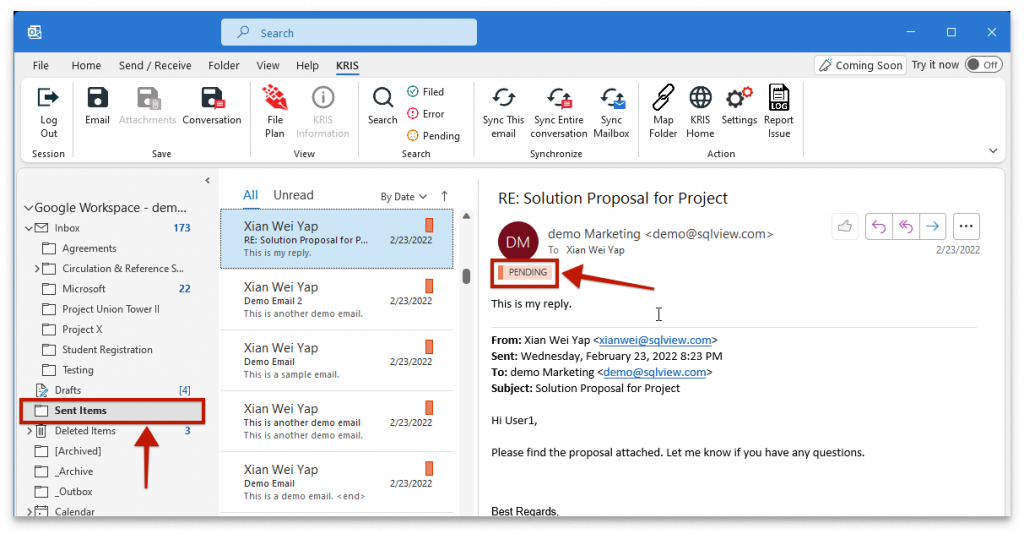Click the sort direction arrow

pos(445,196)
